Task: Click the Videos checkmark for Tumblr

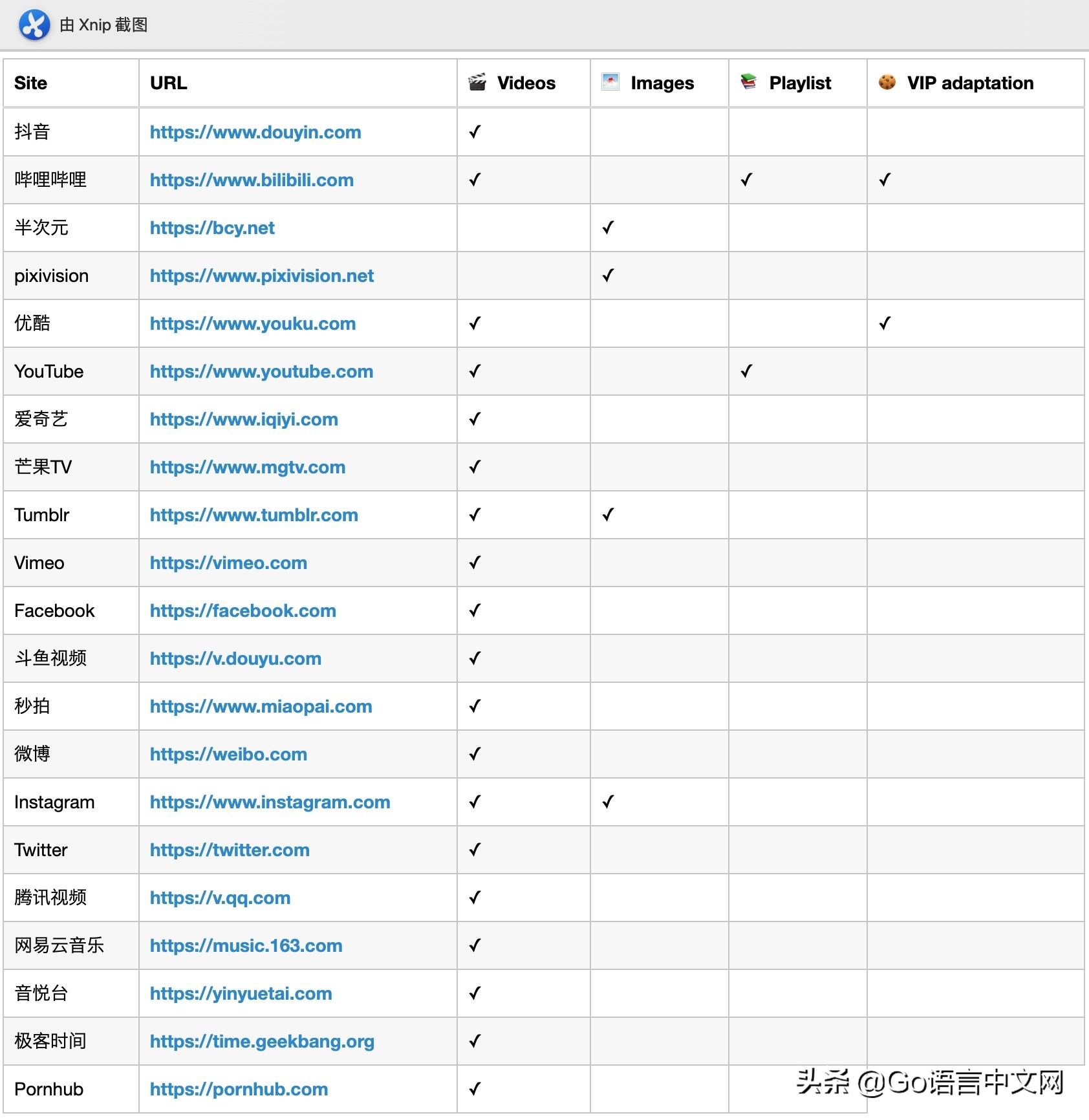Action: coord(475,515)
